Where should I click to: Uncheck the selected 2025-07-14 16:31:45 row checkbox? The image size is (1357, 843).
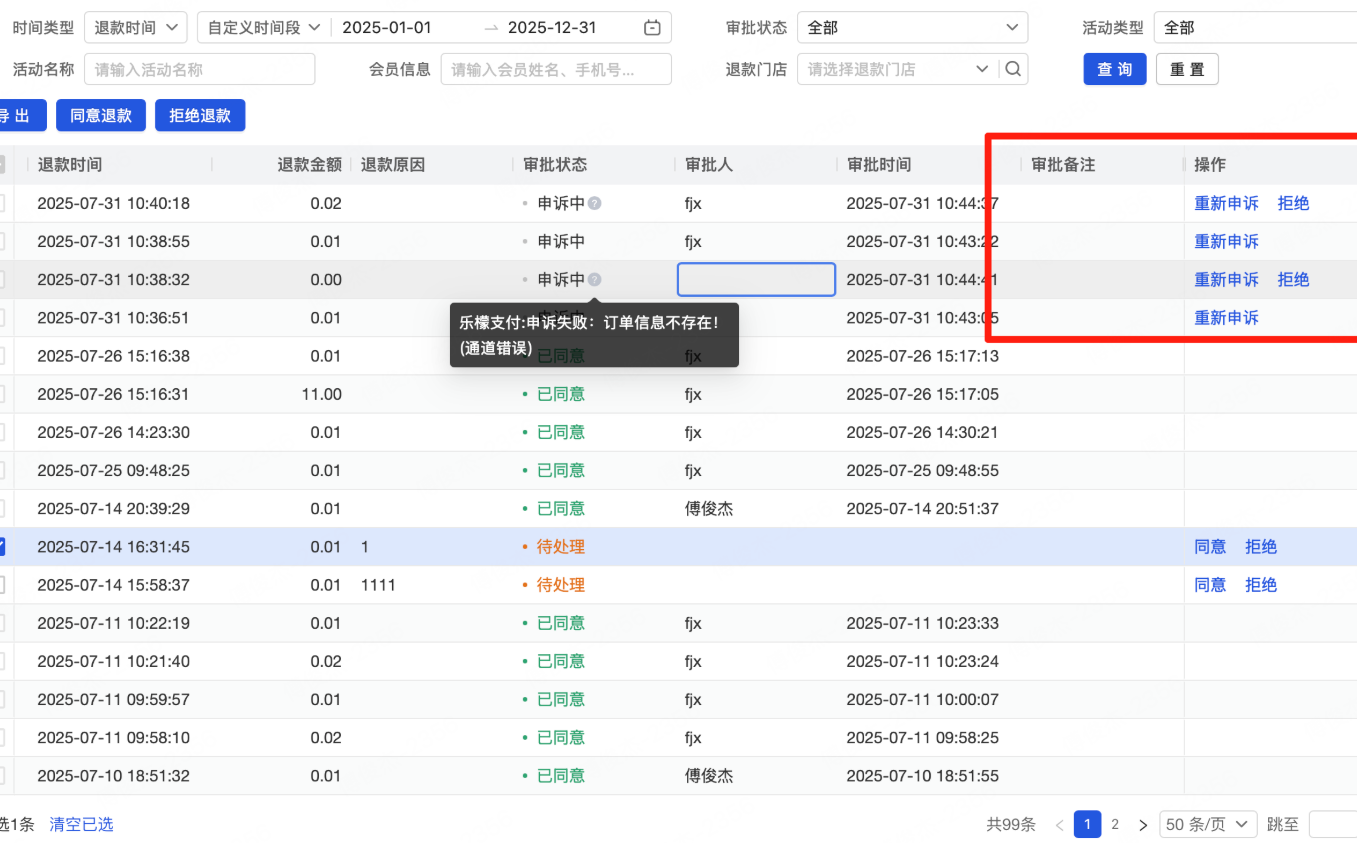pos(0,546)
